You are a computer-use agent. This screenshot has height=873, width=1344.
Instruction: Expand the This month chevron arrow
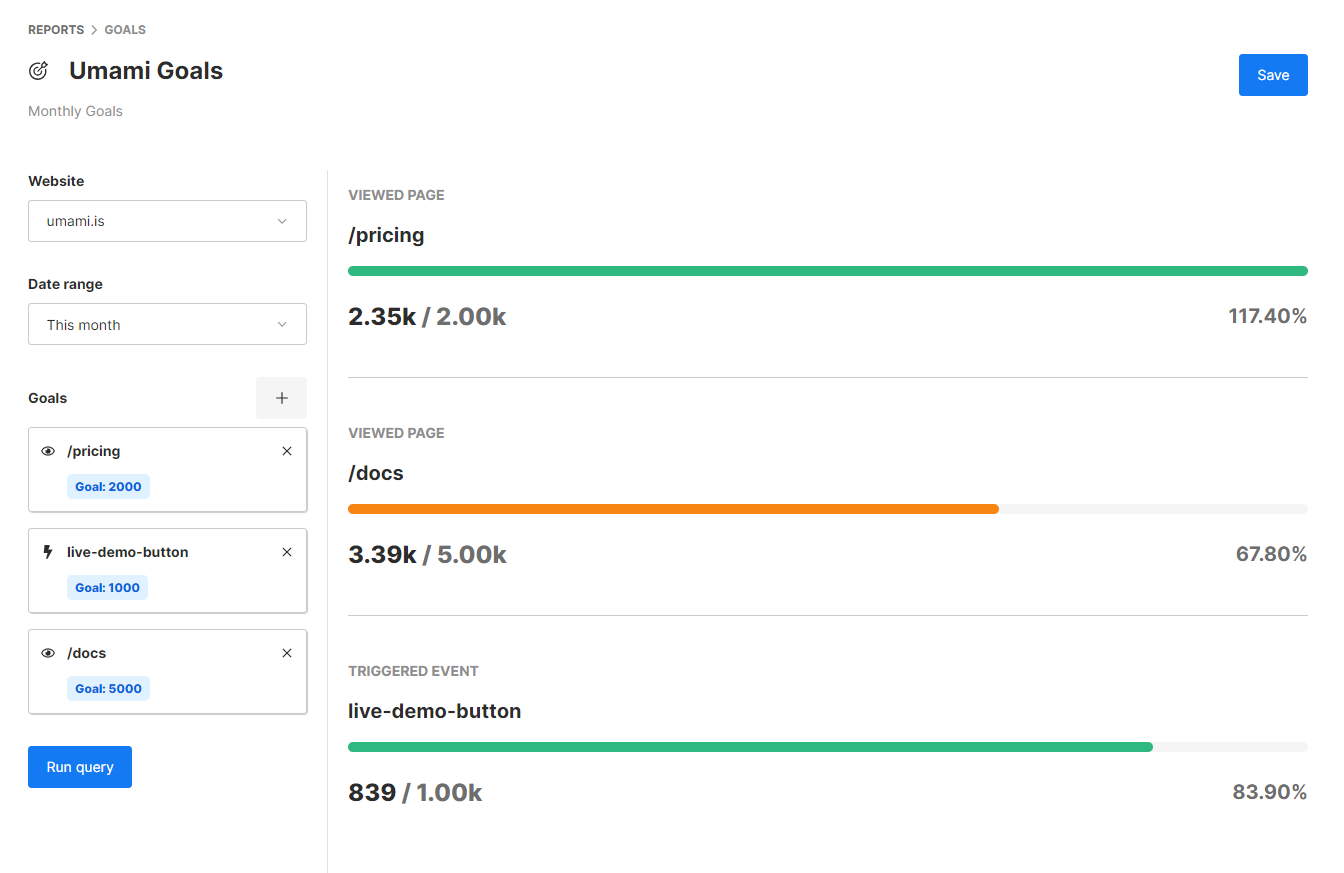(282, 324)
